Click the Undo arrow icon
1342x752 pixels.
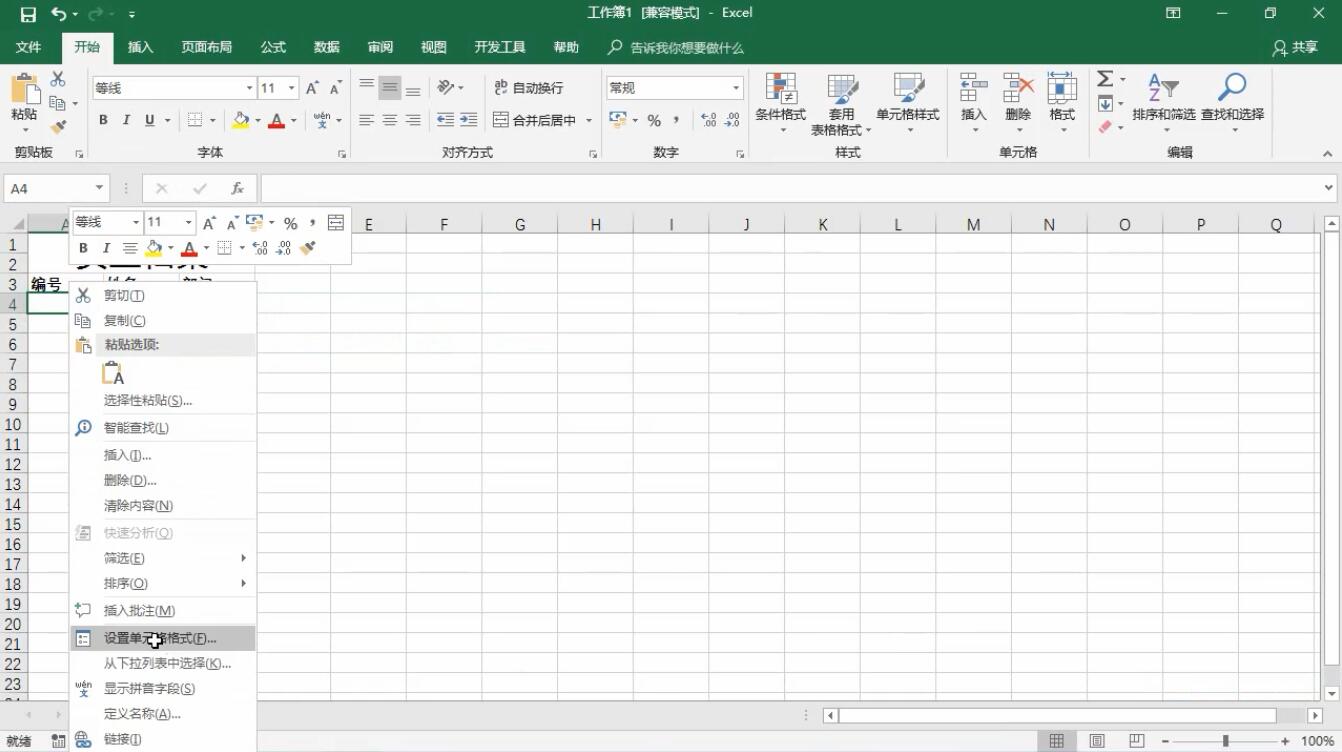tap(59, 14)
